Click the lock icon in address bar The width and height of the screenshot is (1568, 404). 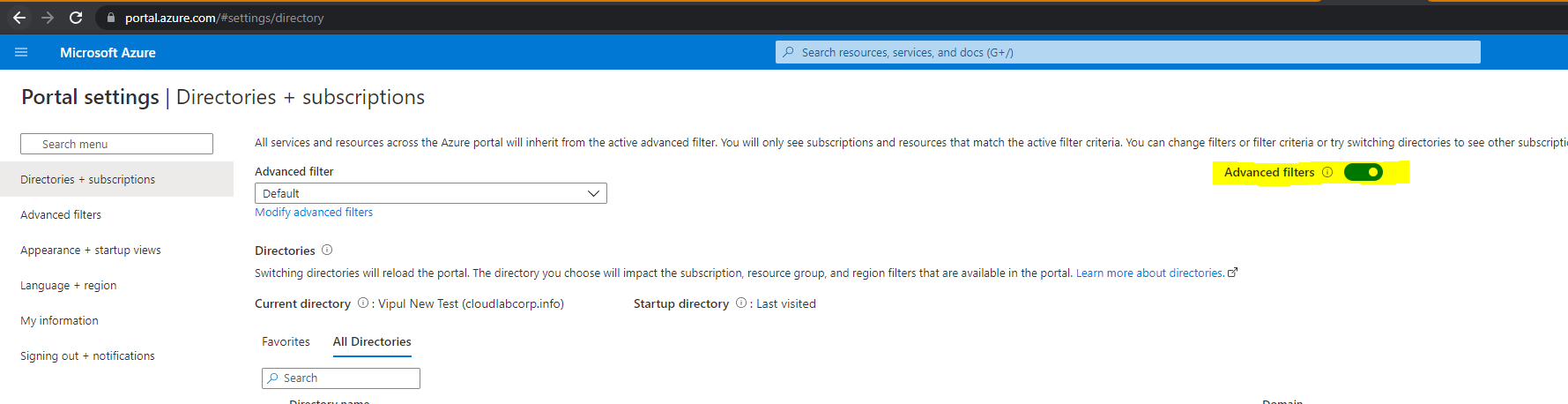pyautogui.click(x=111, y=18)
